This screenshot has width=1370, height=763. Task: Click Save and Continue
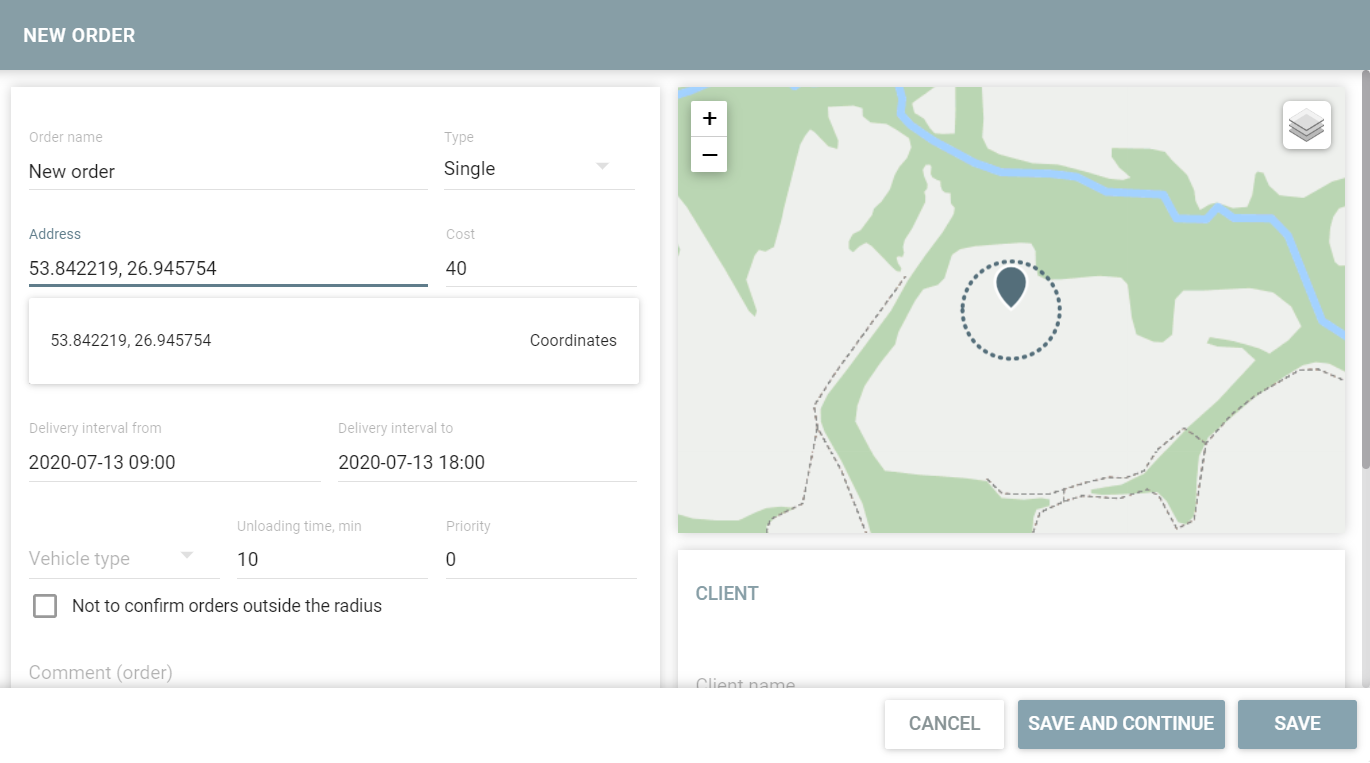coord(1120,724)
